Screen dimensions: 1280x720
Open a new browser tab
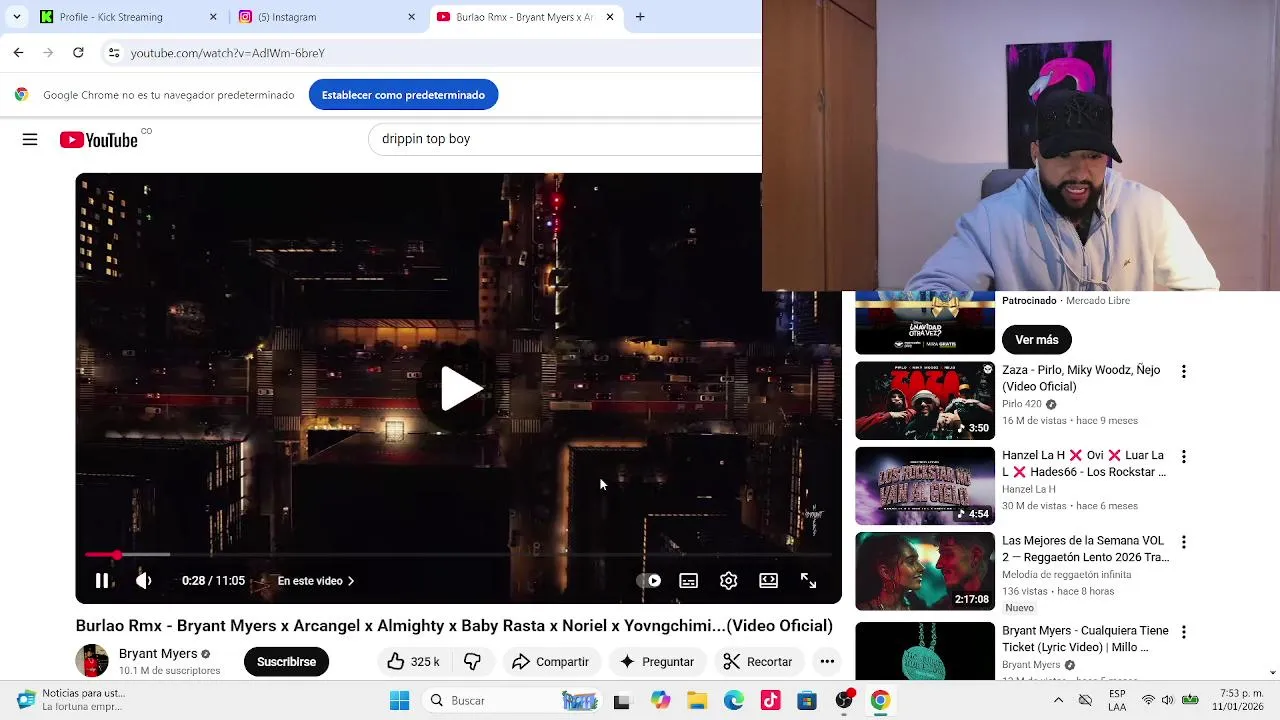[640, 17]
